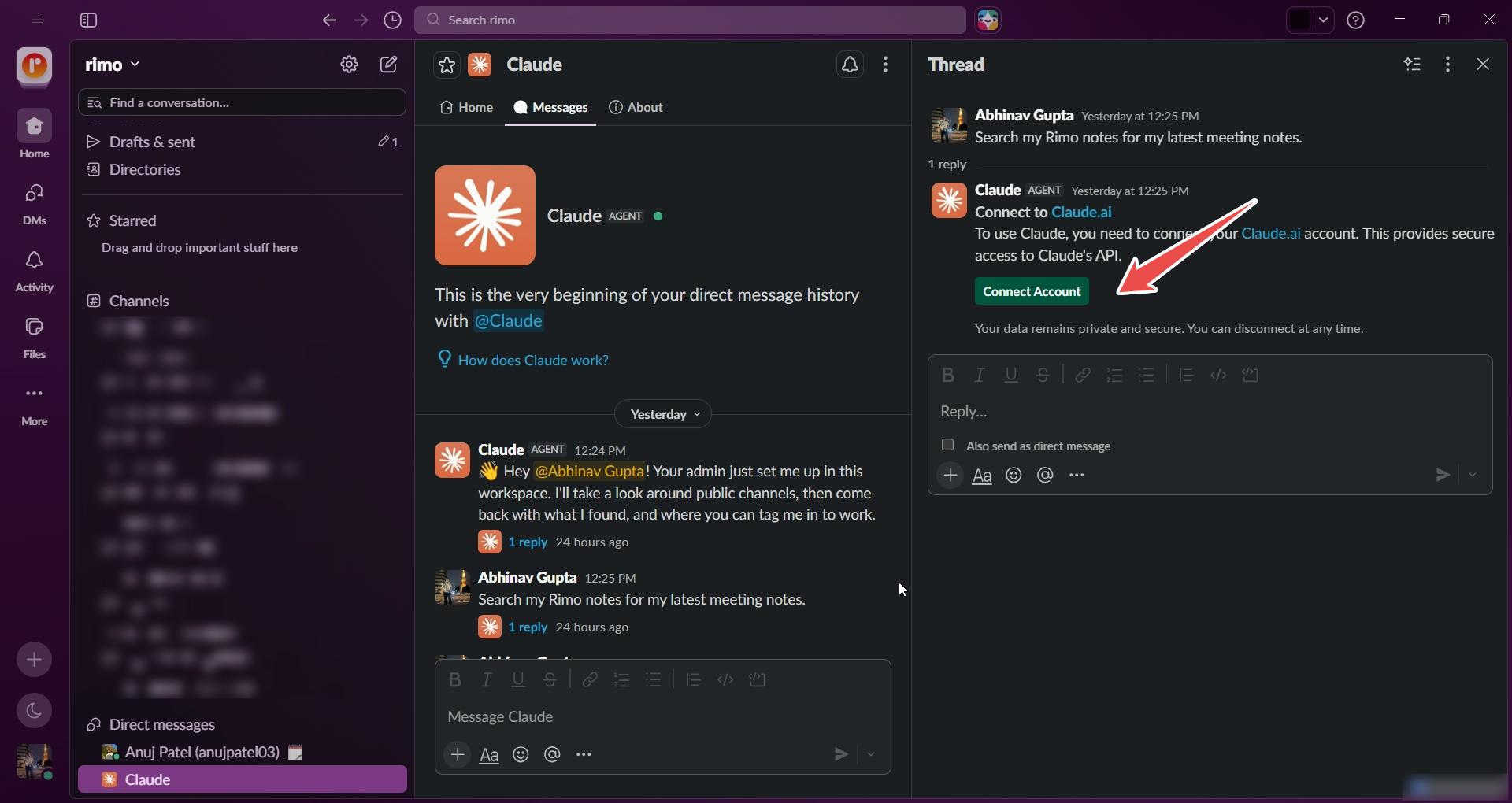The height and width of the screenshot is (803, 1512).
Task: Open dropdown next to title bar swatch
Action: coord(1323,20)
